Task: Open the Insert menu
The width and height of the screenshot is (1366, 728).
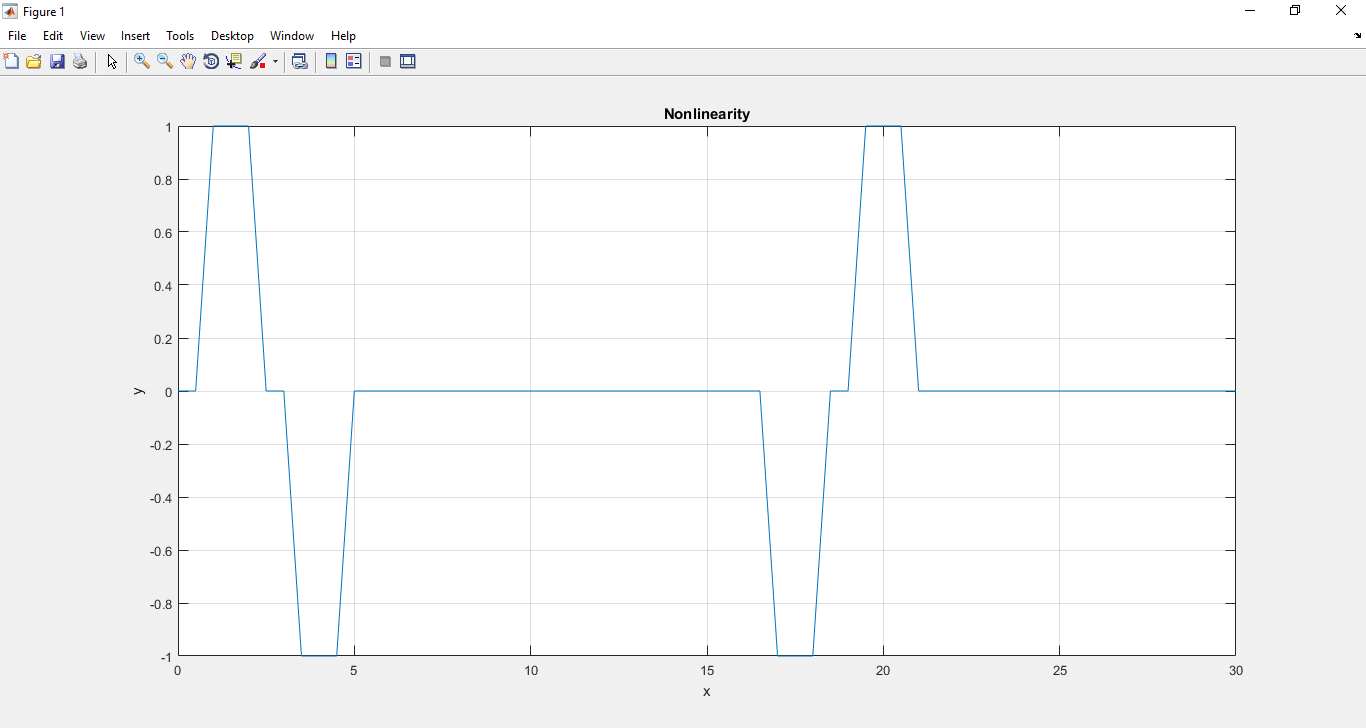Action: point(135,35)
